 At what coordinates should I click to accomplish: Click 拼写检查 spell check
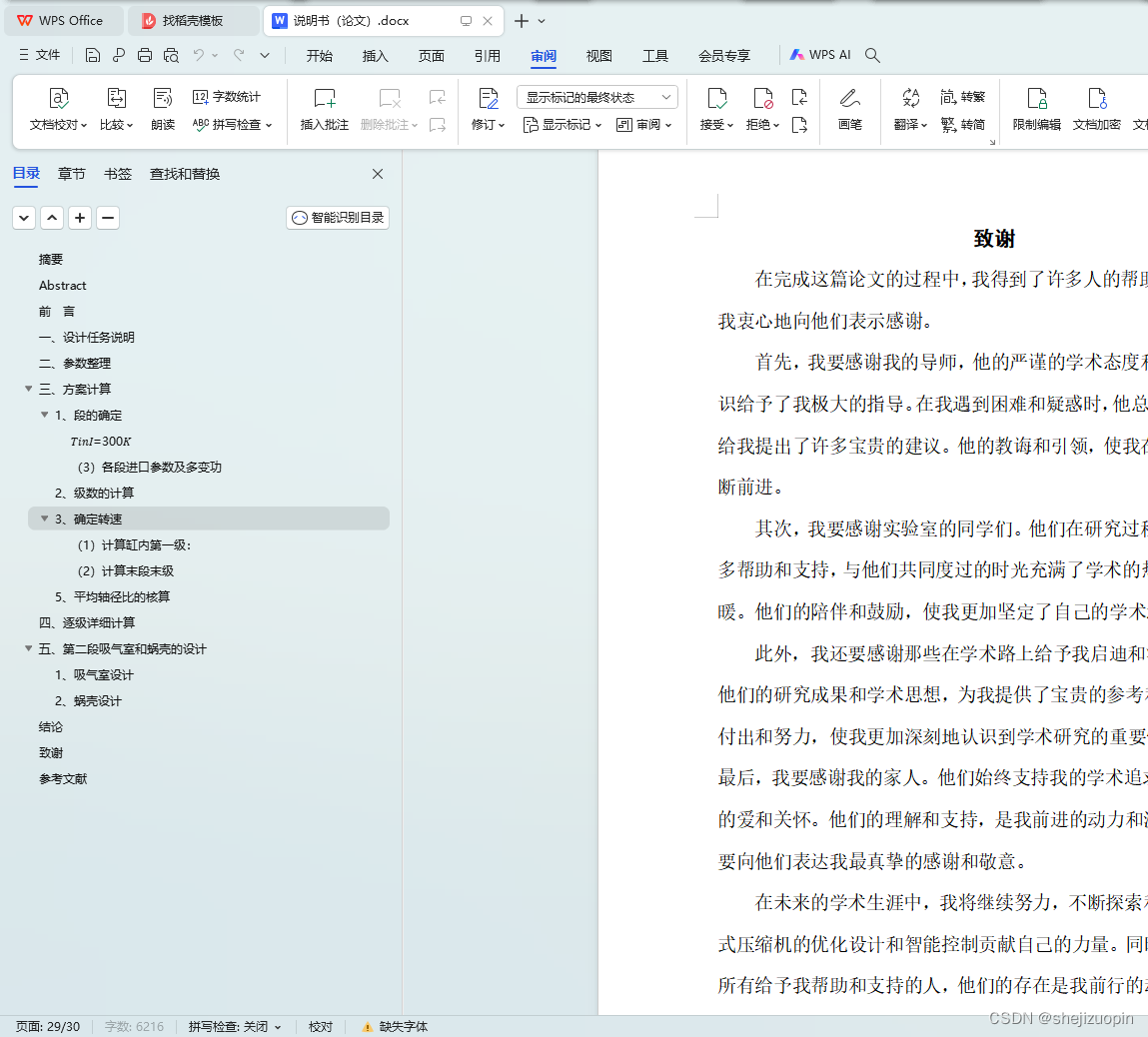pyautogui.click(x=232, y=125)
